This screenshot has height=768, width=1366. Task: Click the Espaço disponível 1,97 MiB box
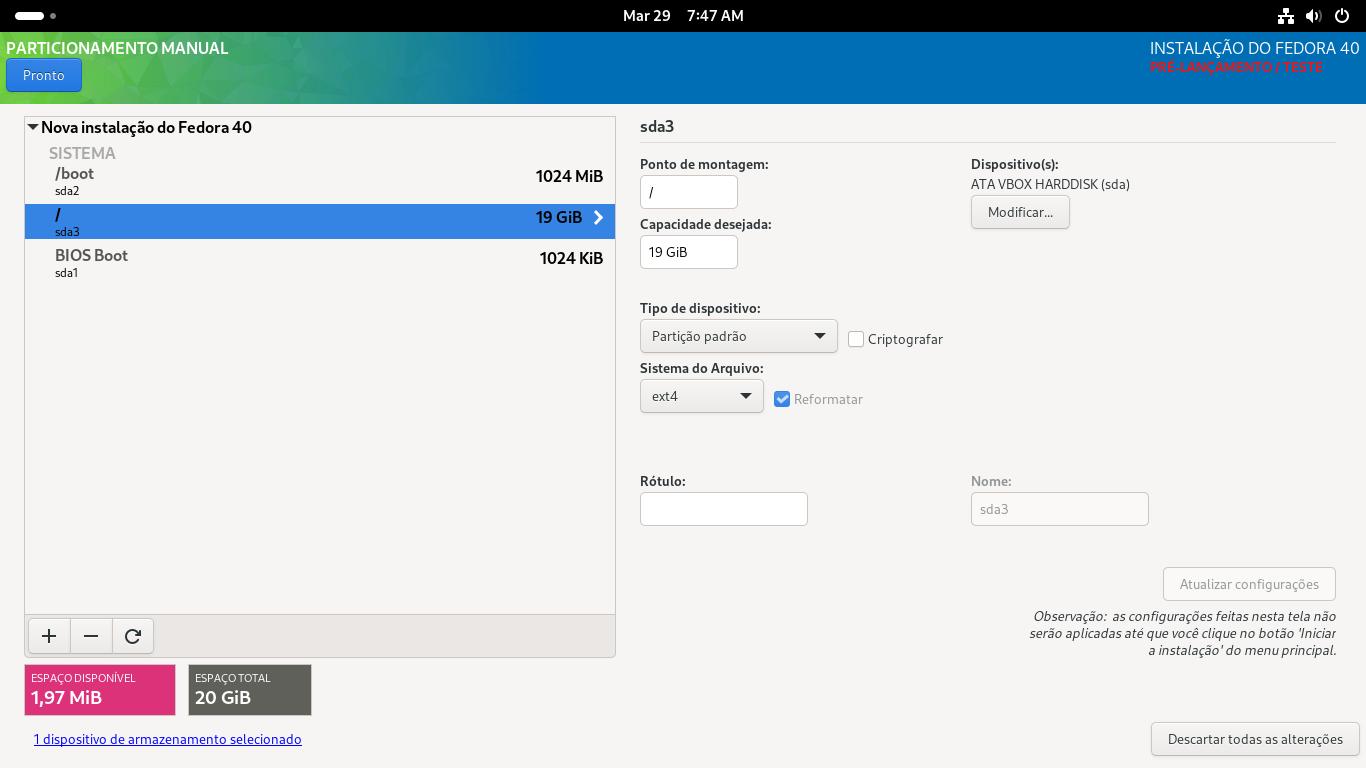pyautogui.click(x=100, y=690)
